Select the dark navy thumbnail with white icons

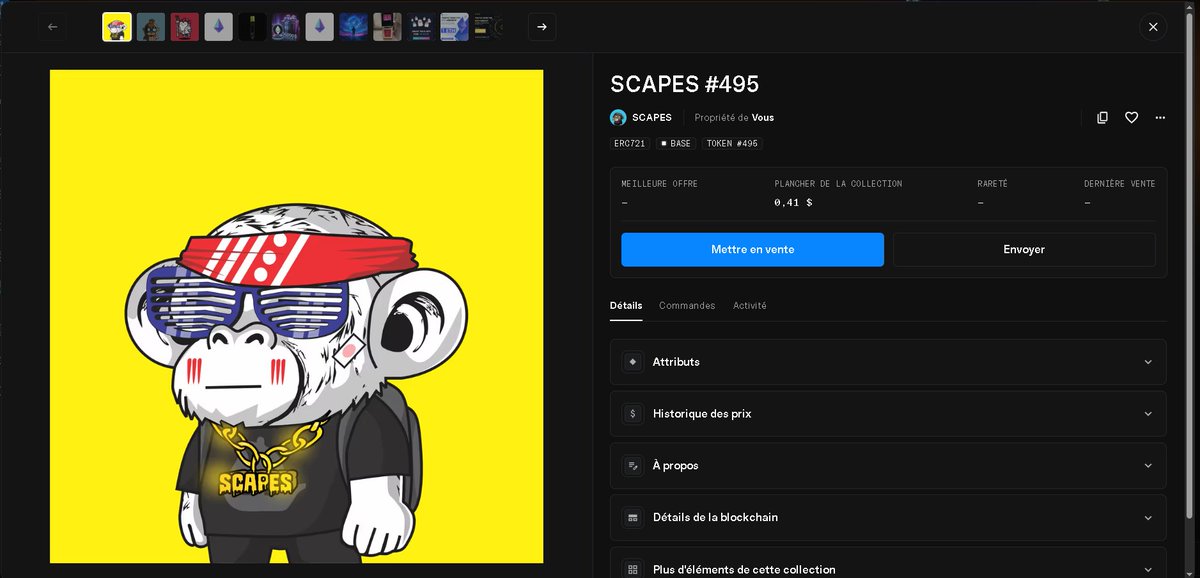point(421,27)
